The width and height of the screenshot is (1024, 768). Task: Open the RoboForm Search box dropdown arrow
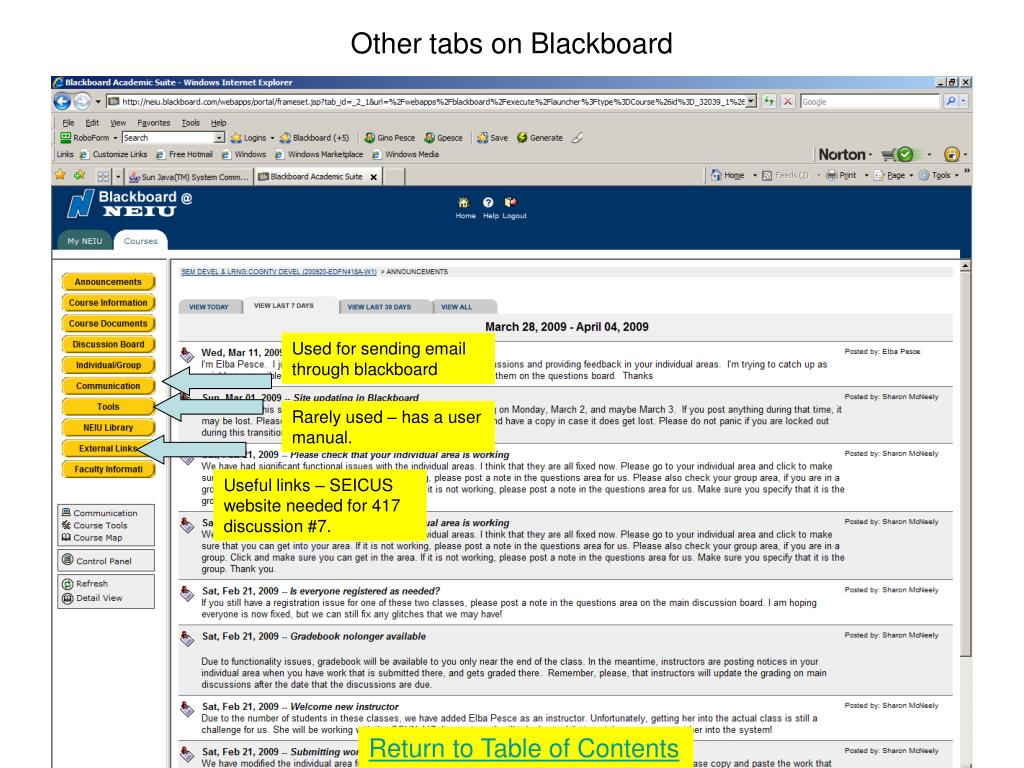pos(219,138)
